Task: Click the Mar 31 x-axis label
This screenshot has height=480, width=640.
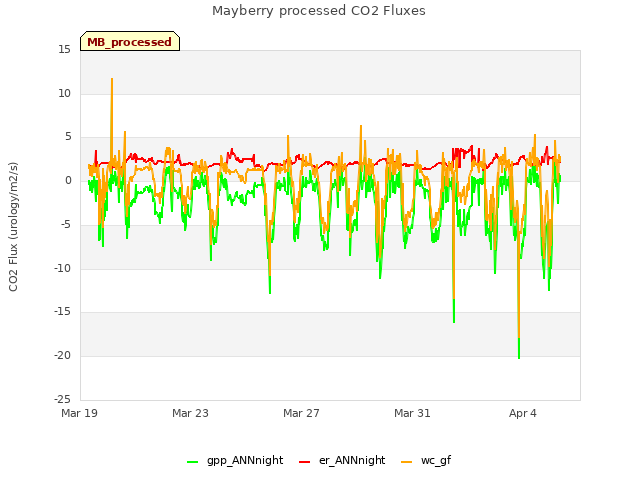Action: click(412, 413)
